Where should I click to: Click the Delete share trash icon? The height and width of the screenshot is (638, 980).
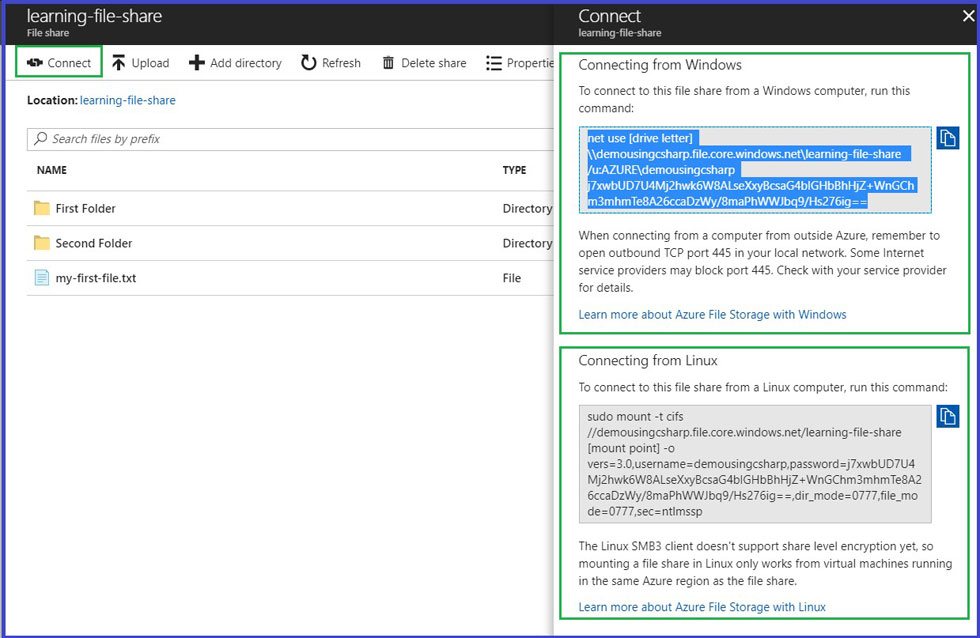click(x=388, y=63)
